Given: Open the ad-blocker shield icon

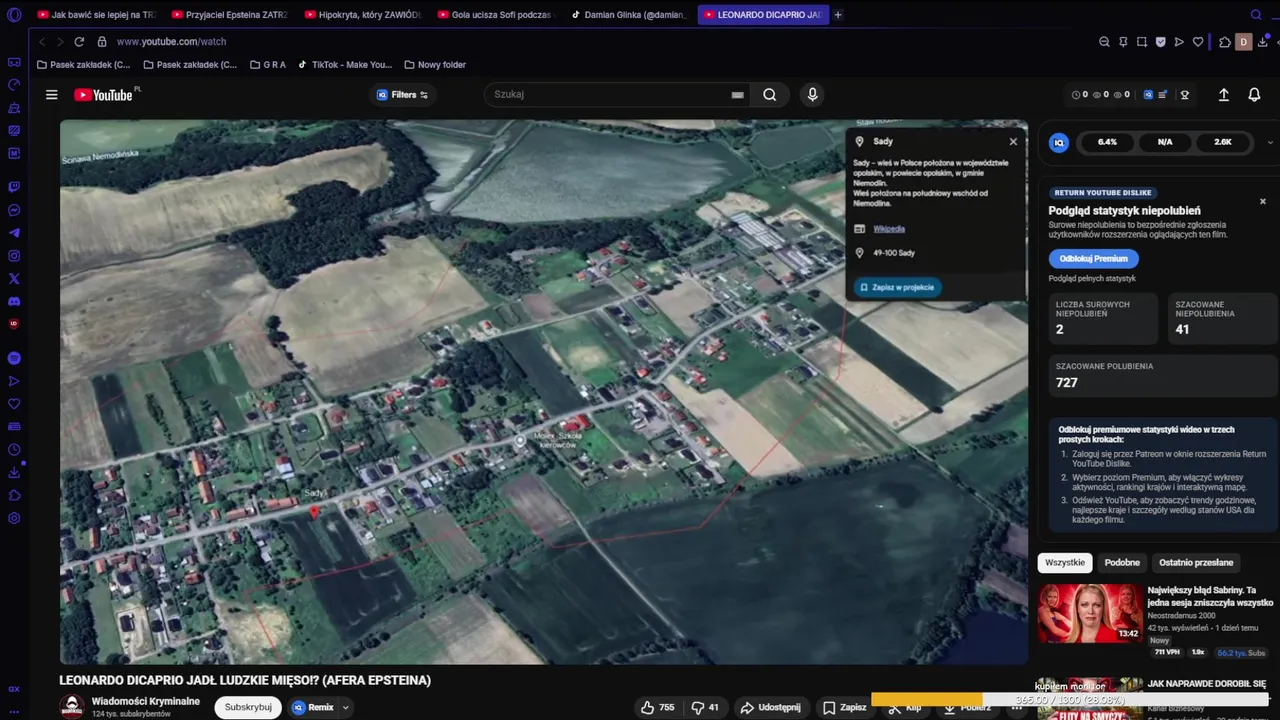Looking at the screenshot, I should [x=1160, y=42].
